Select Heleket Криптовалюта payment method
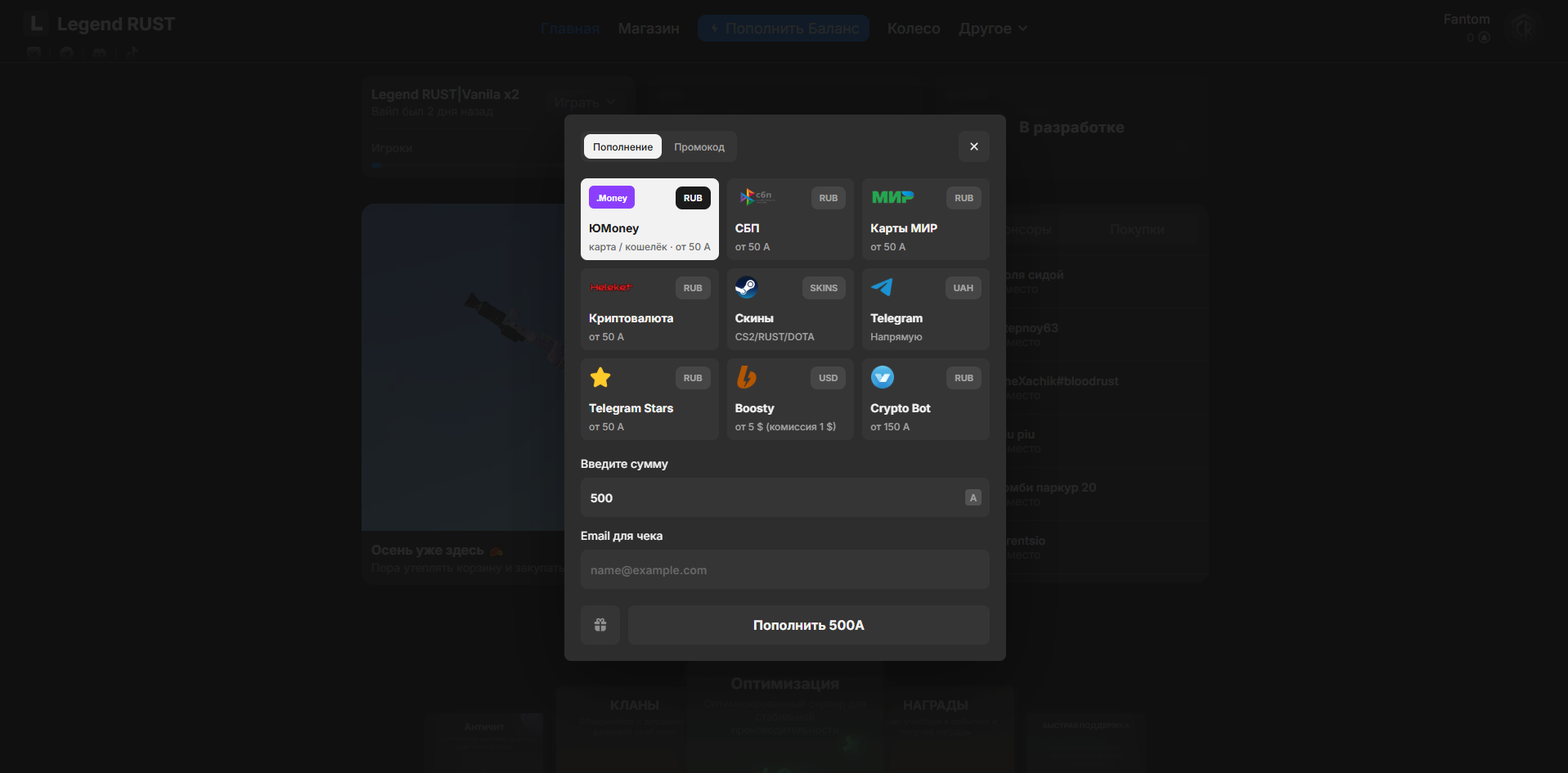1568x773 pixels. click(649, 309)
